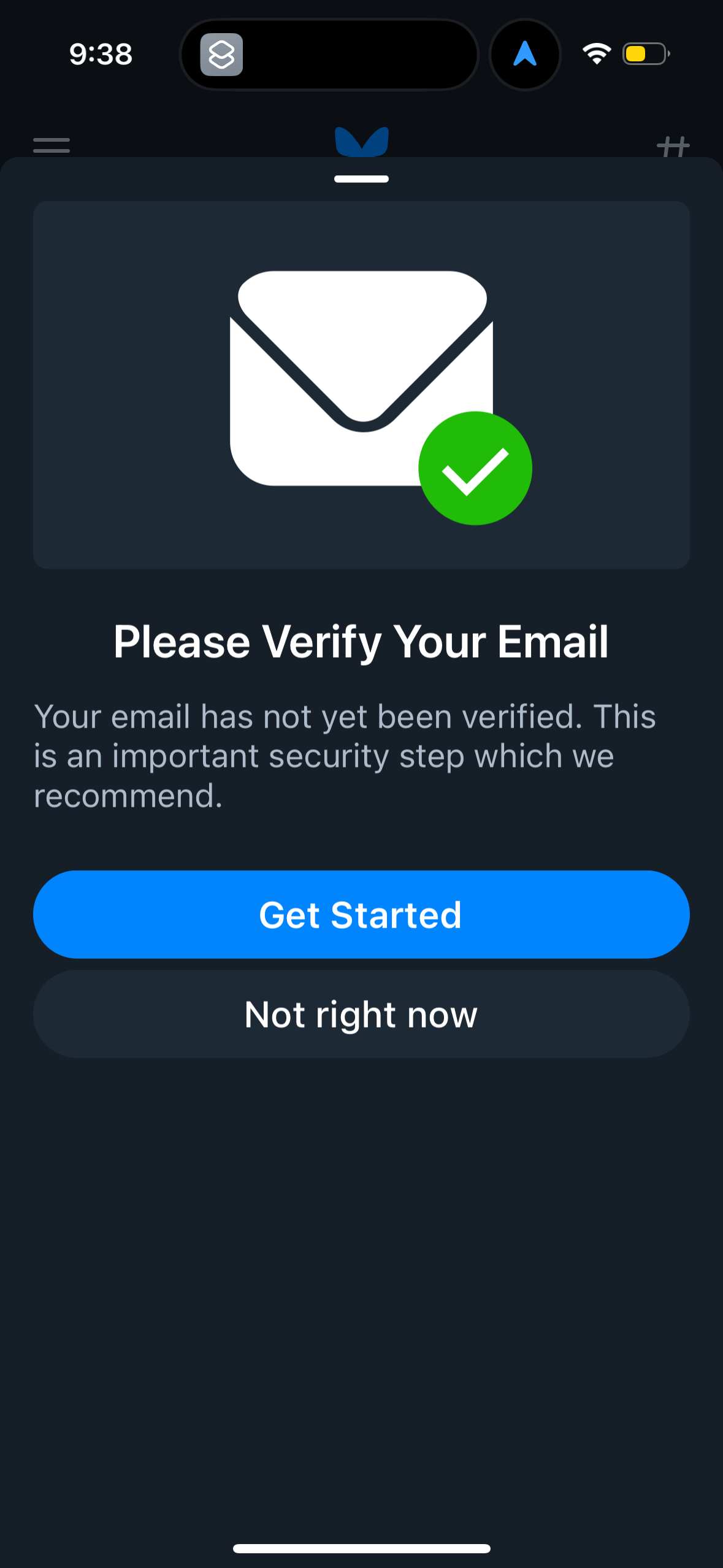Tap the green verified checkmark badge
Viewport: 723px width, 1568px height.
coord(475,467)
